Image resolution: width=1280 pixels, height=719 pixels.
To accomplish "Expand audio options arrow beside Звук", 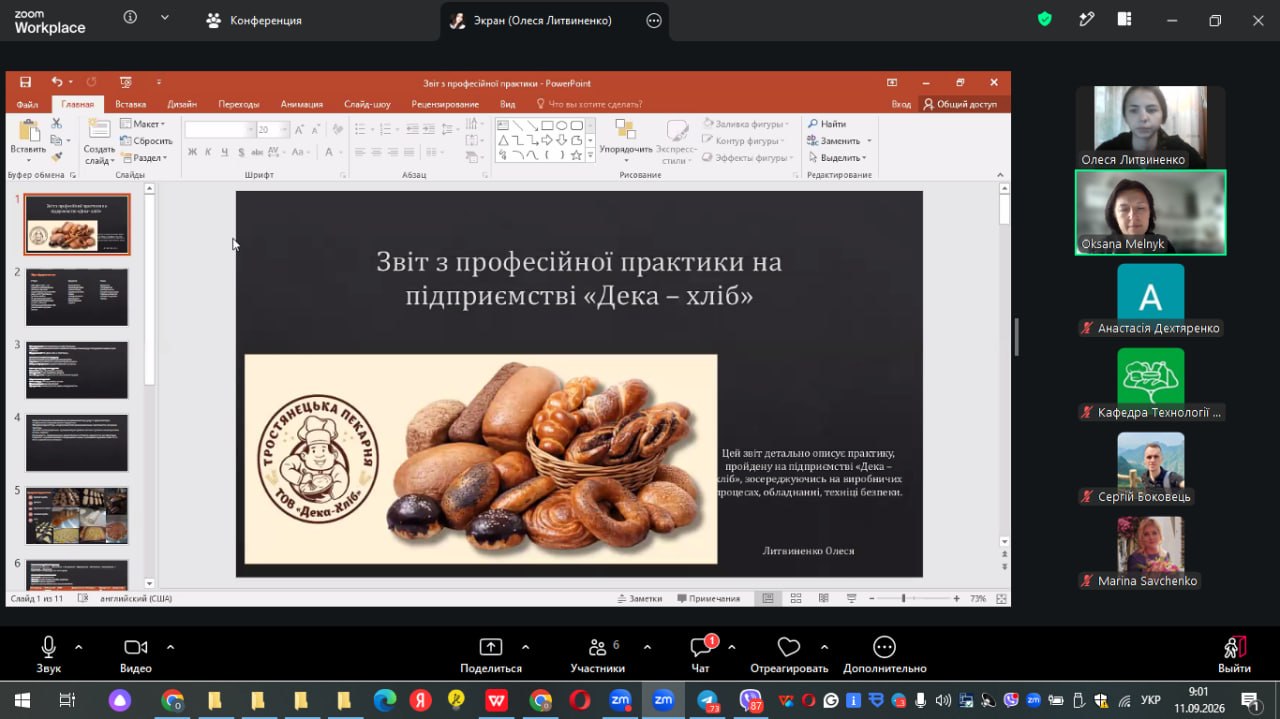I will point(79,647).
